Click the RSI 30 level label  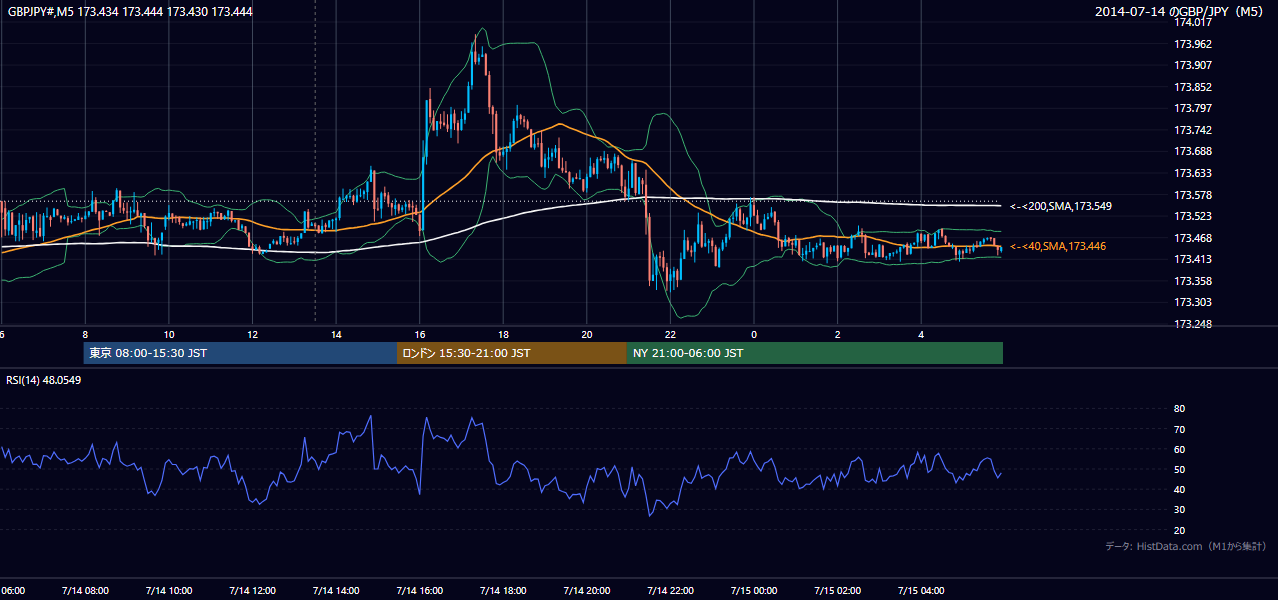point(1179,511)
